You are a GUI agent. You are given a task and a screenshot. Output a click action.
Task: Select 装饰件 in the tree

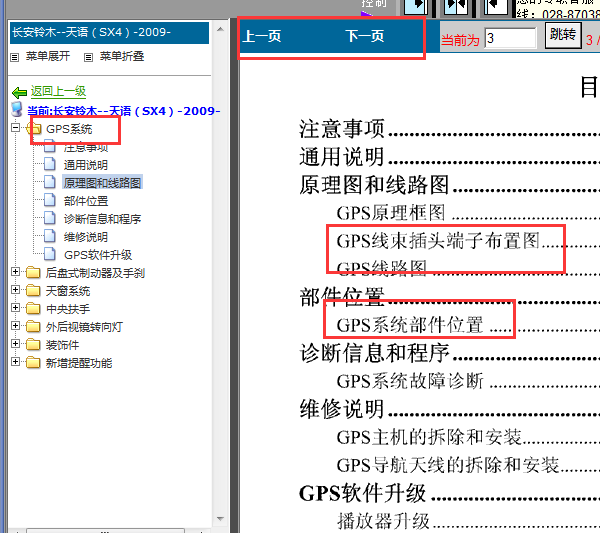coord(62,345)
